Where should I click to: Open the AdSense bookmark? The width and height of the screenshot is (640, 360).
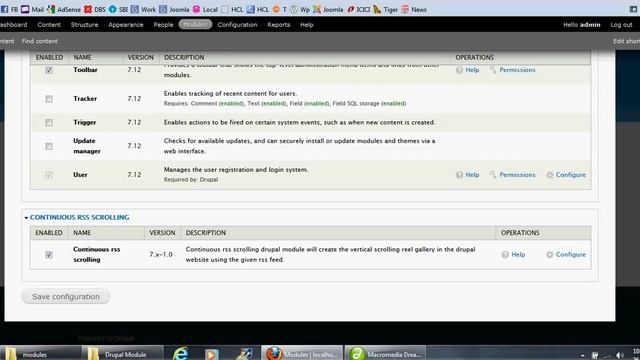tap(64, 9)
